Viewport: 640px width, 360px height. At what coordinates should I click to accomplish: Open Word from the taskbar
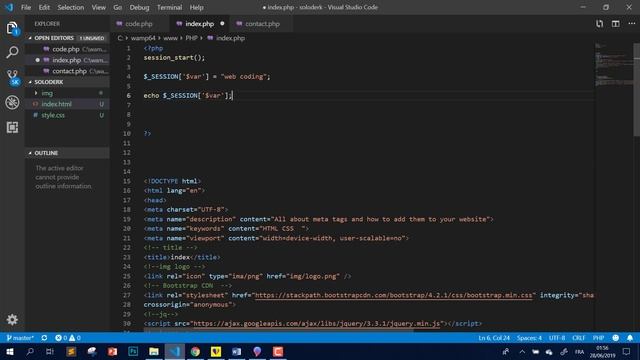pyautogui.click(x=236, y=351)
